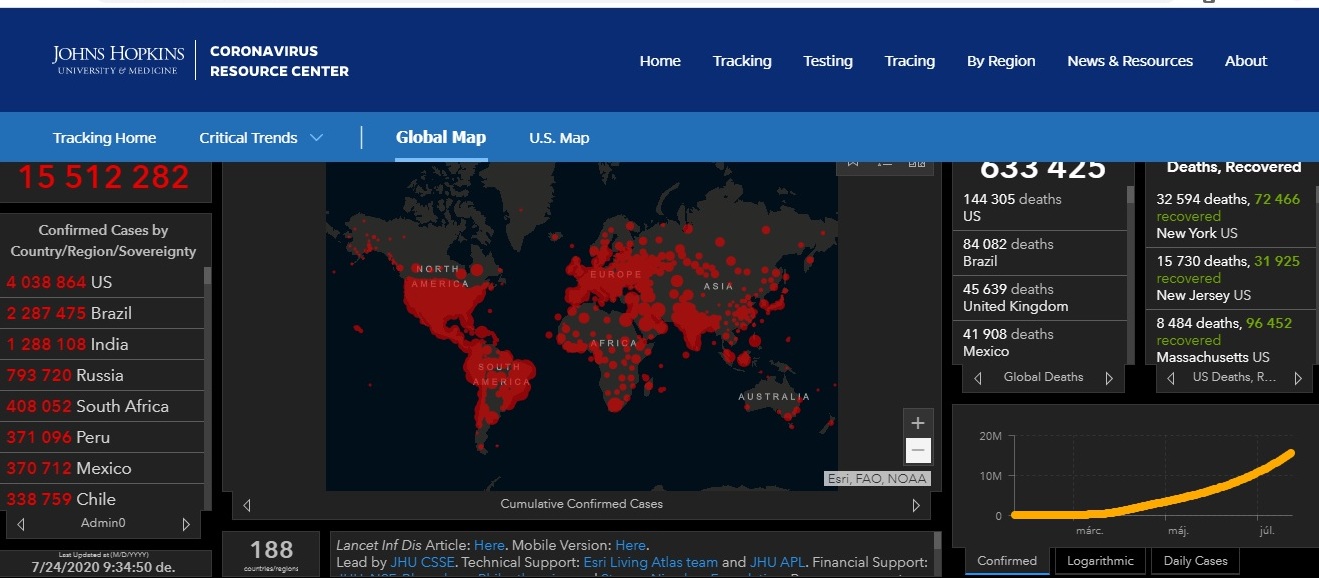
Task: Click left arrow beside Admin0
Action: pos(21,524)
